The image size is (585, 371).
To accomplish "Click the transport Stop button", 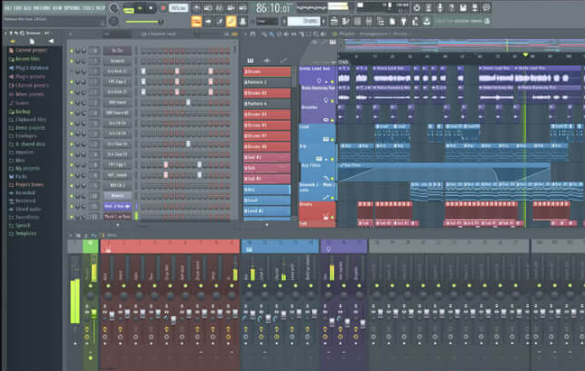I will click(151, 8).
